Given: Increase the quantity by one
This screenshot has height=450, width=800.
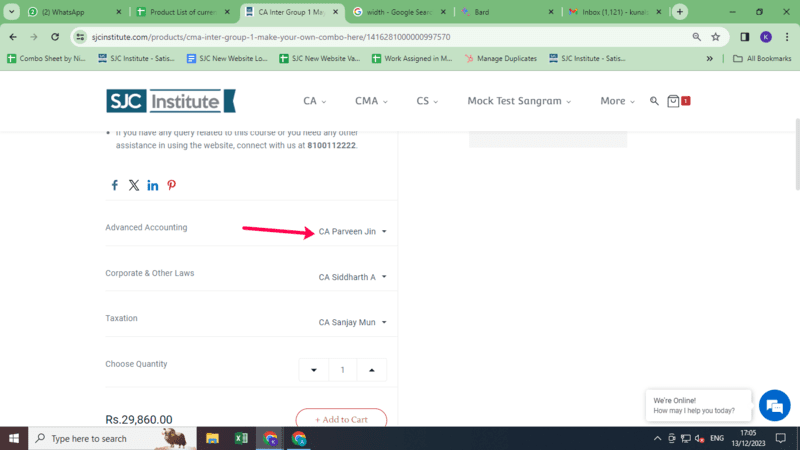Looking at the screenshot, I should 372,370.
